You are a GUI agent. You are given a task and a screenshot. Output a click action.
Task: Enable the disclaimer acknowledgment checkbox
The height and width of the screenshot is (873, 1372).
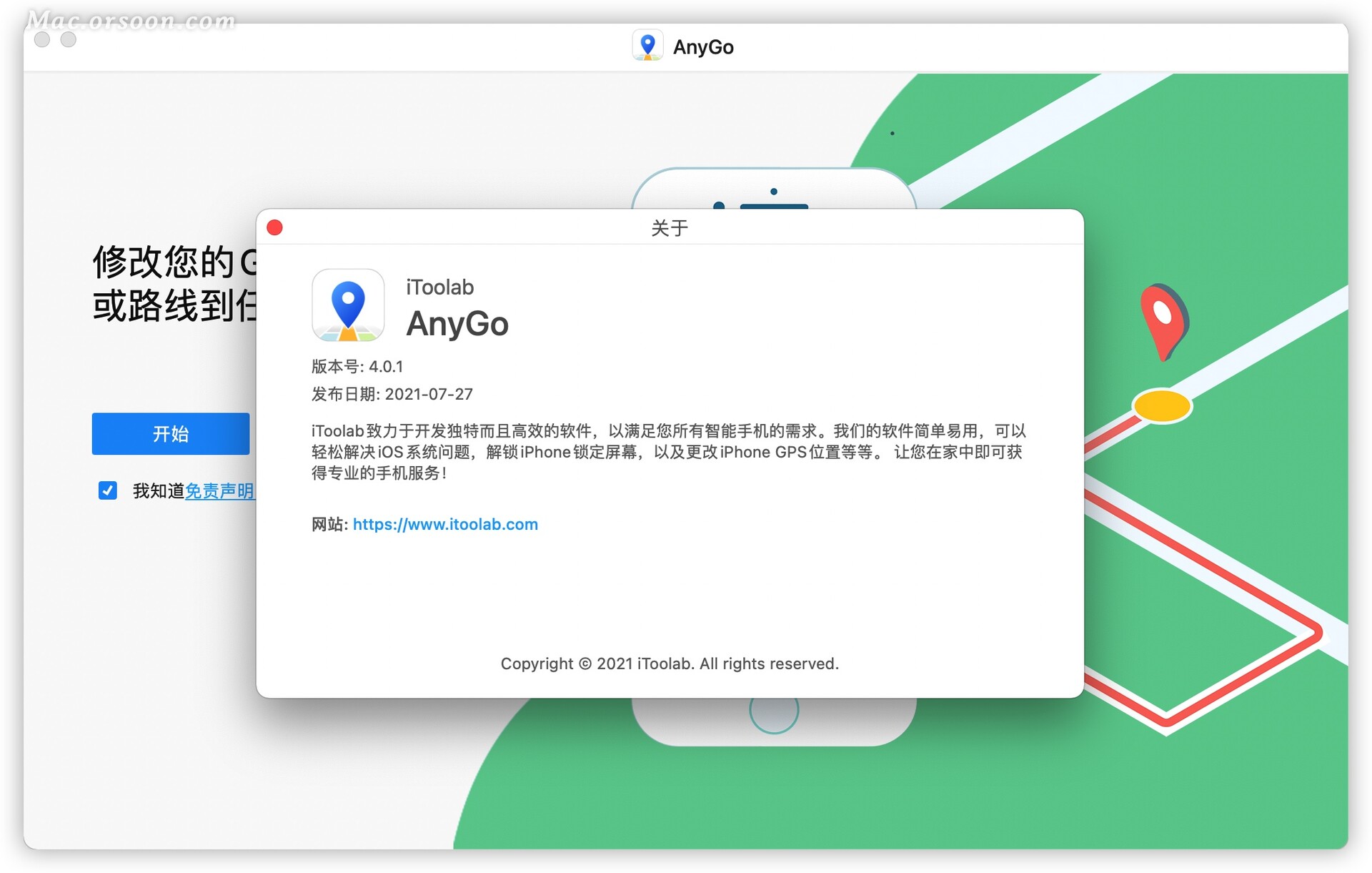107,490
